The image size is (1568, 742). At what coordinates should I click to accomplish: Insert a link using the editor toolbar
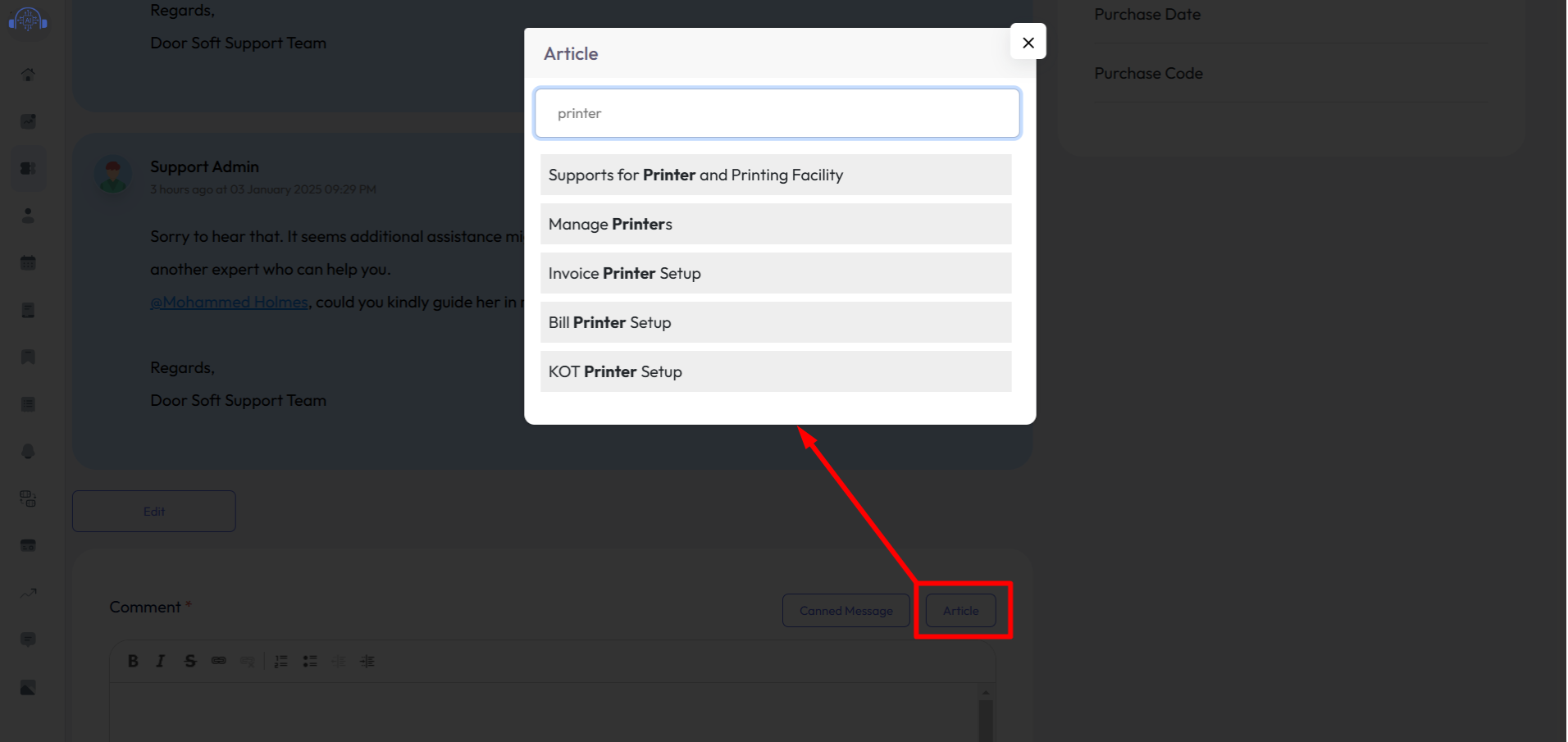[218, 661]
